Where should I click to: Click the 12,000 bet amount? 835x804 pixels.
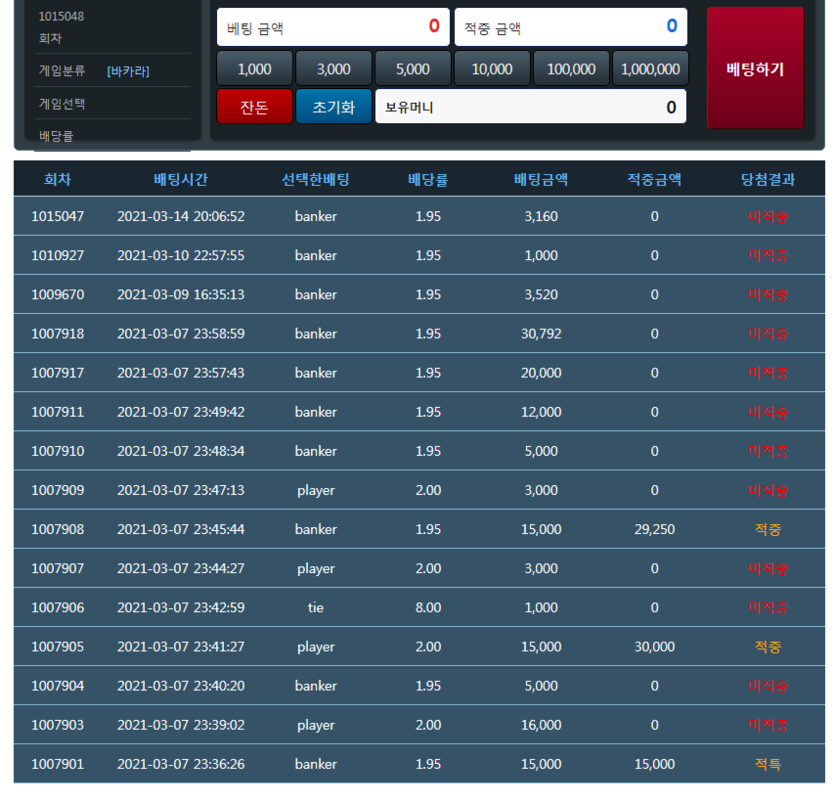point(541,412)
